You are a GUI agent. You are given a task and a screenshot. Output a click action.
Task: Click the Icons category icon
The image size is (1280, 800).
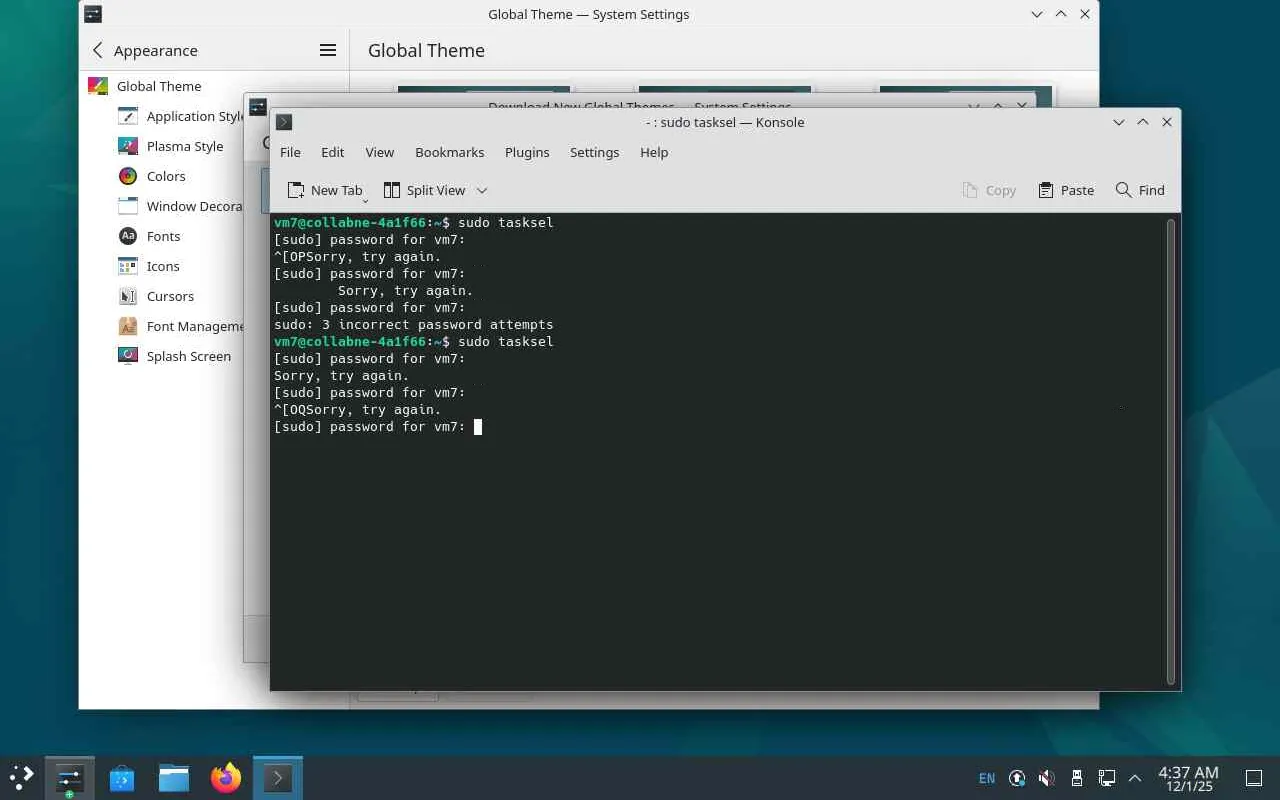point(128,266)
